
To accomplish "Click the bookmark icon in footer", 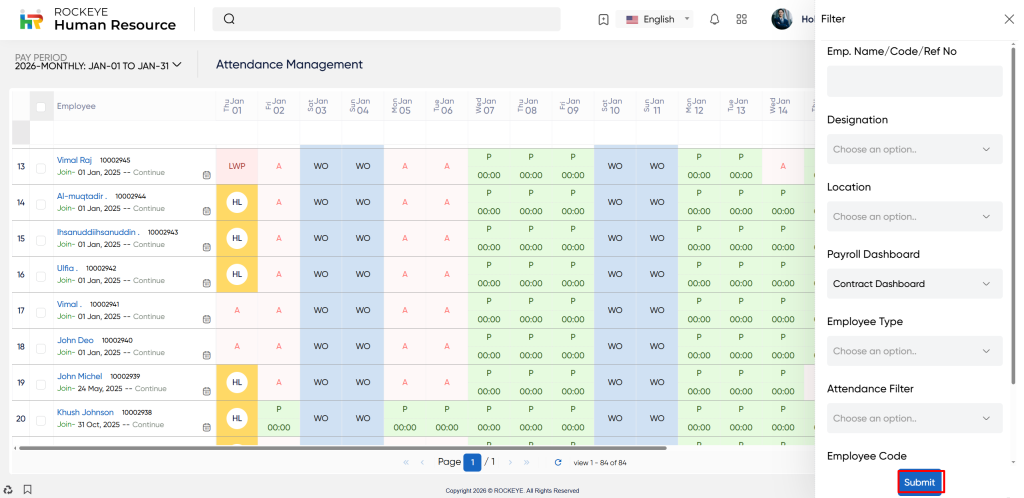I will (x=27, y=489).
